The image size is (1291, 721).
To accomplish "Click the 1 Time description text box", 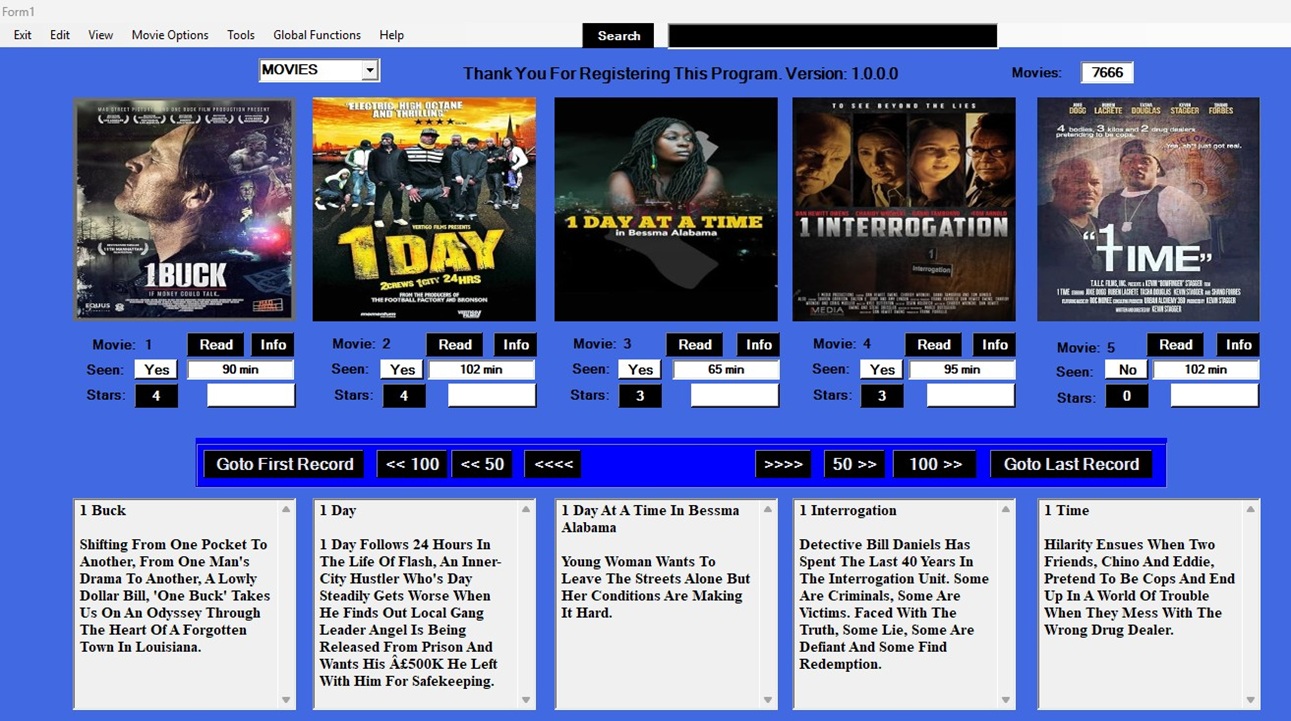I will click(x=1148, y=604).
